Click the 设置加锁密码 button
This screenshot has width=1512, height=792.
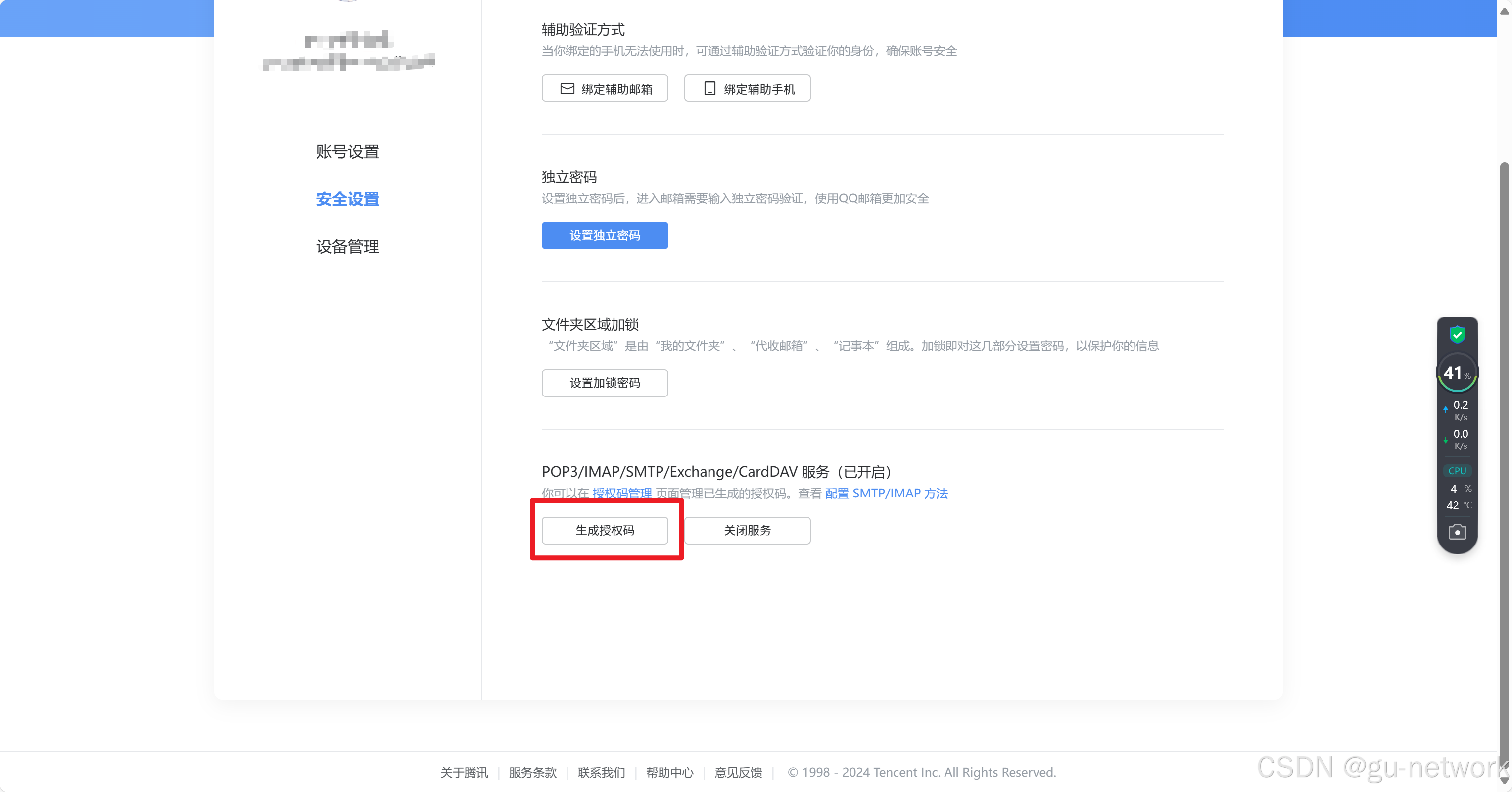click(605, 383)
